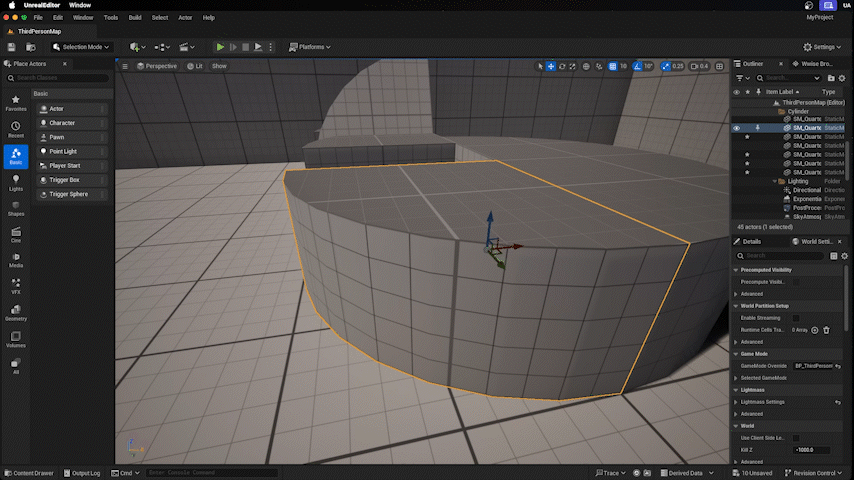Select the Lights category in Place Actors

16,182
